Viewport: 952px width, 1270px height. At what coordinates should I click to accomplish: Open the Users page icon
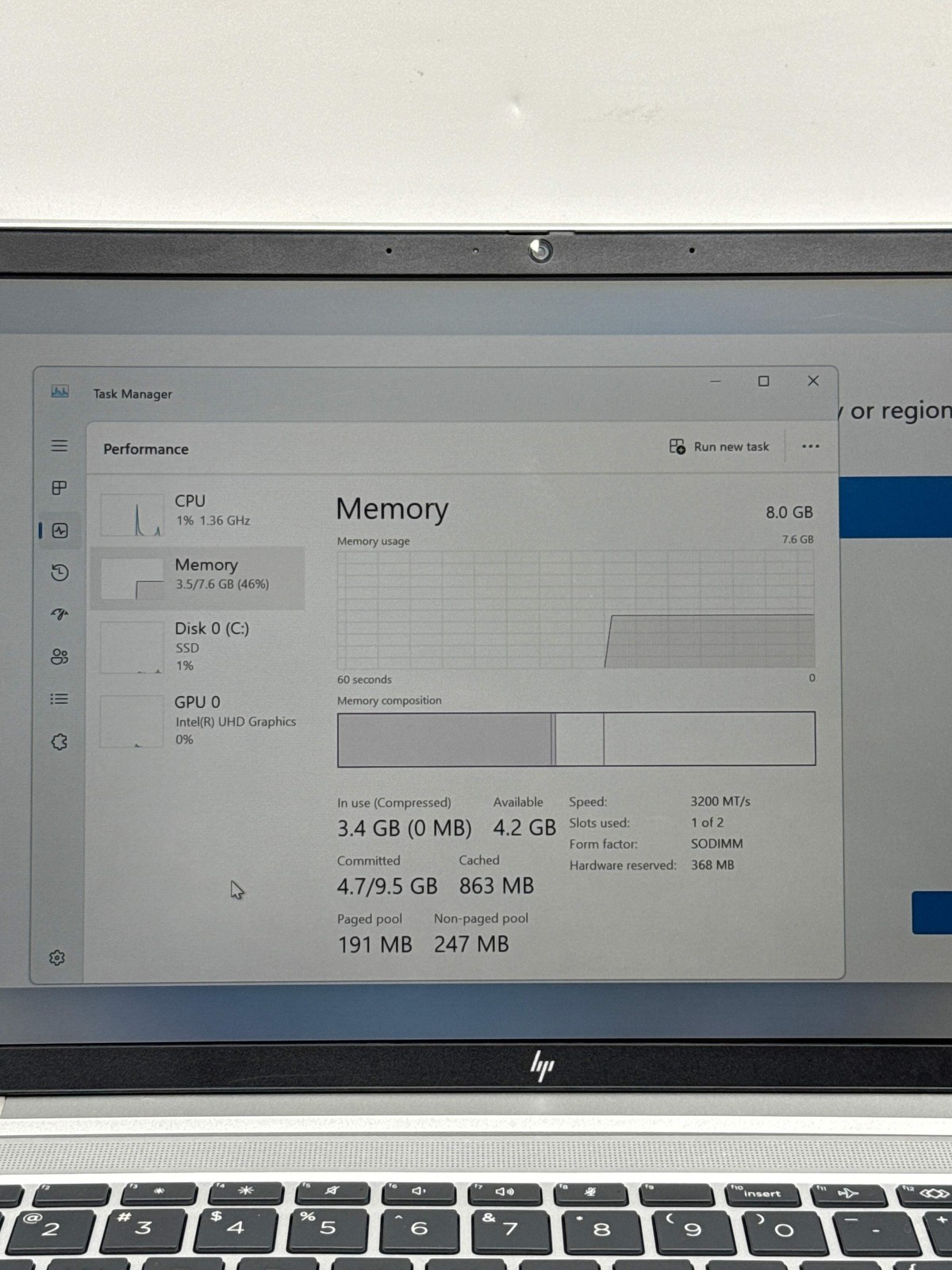(59, 656)
